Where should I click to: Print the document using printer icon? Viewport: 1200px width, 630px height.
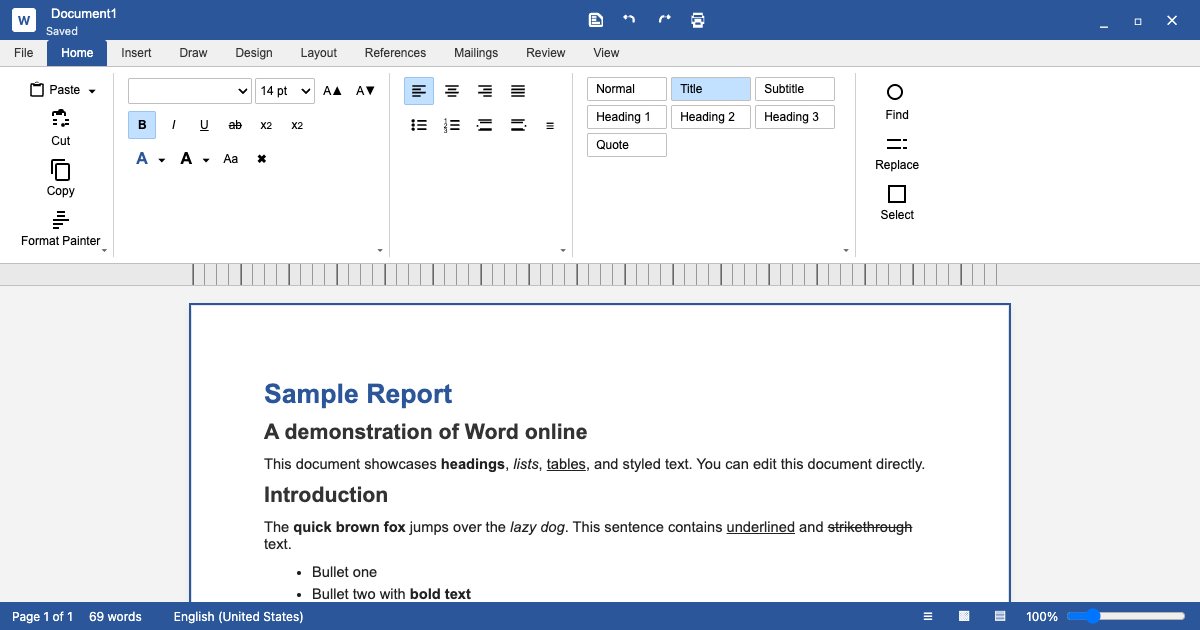(698, 20)
